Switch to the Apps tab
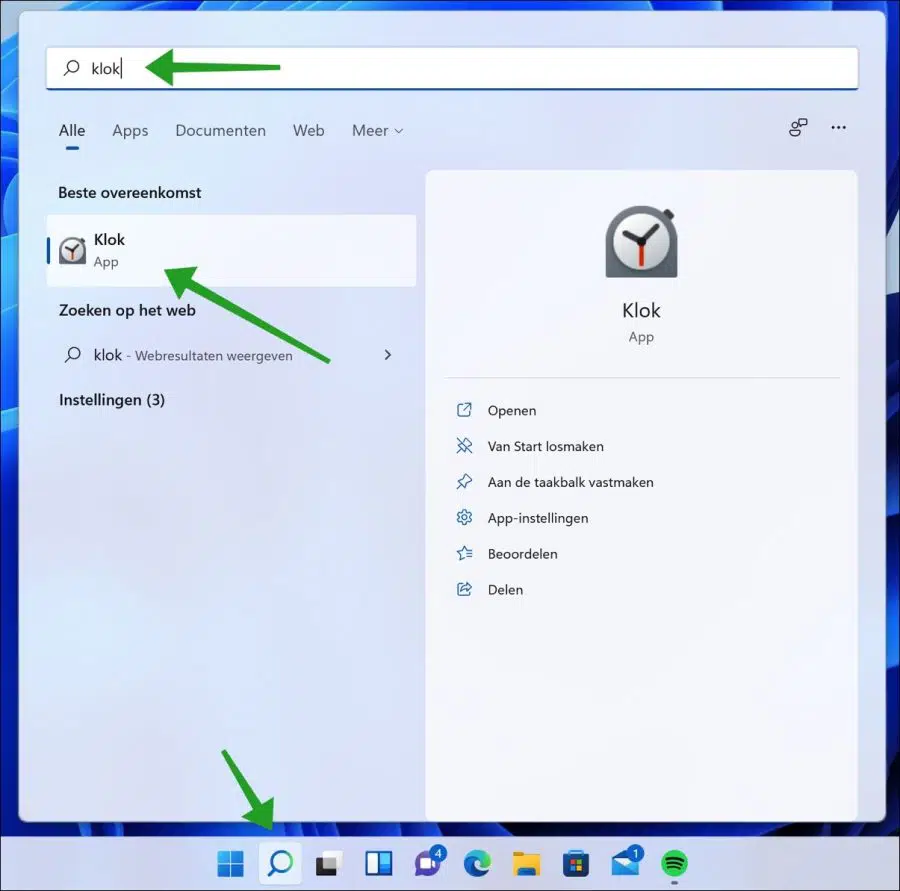Image resolution: width=900 pixels, height=891 pixels. coord(130,131)
